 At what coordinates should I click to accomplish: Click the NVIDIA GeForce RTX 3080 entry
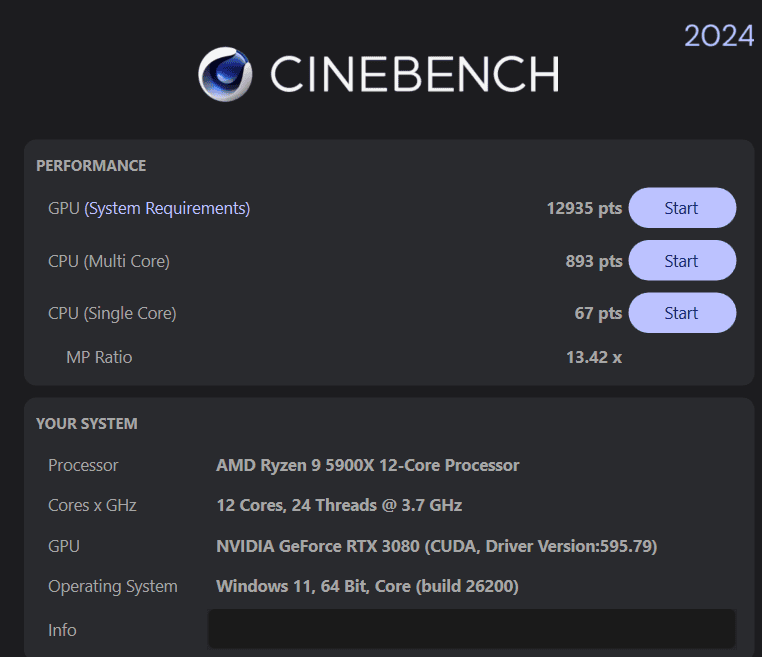(x=436, y=546)
